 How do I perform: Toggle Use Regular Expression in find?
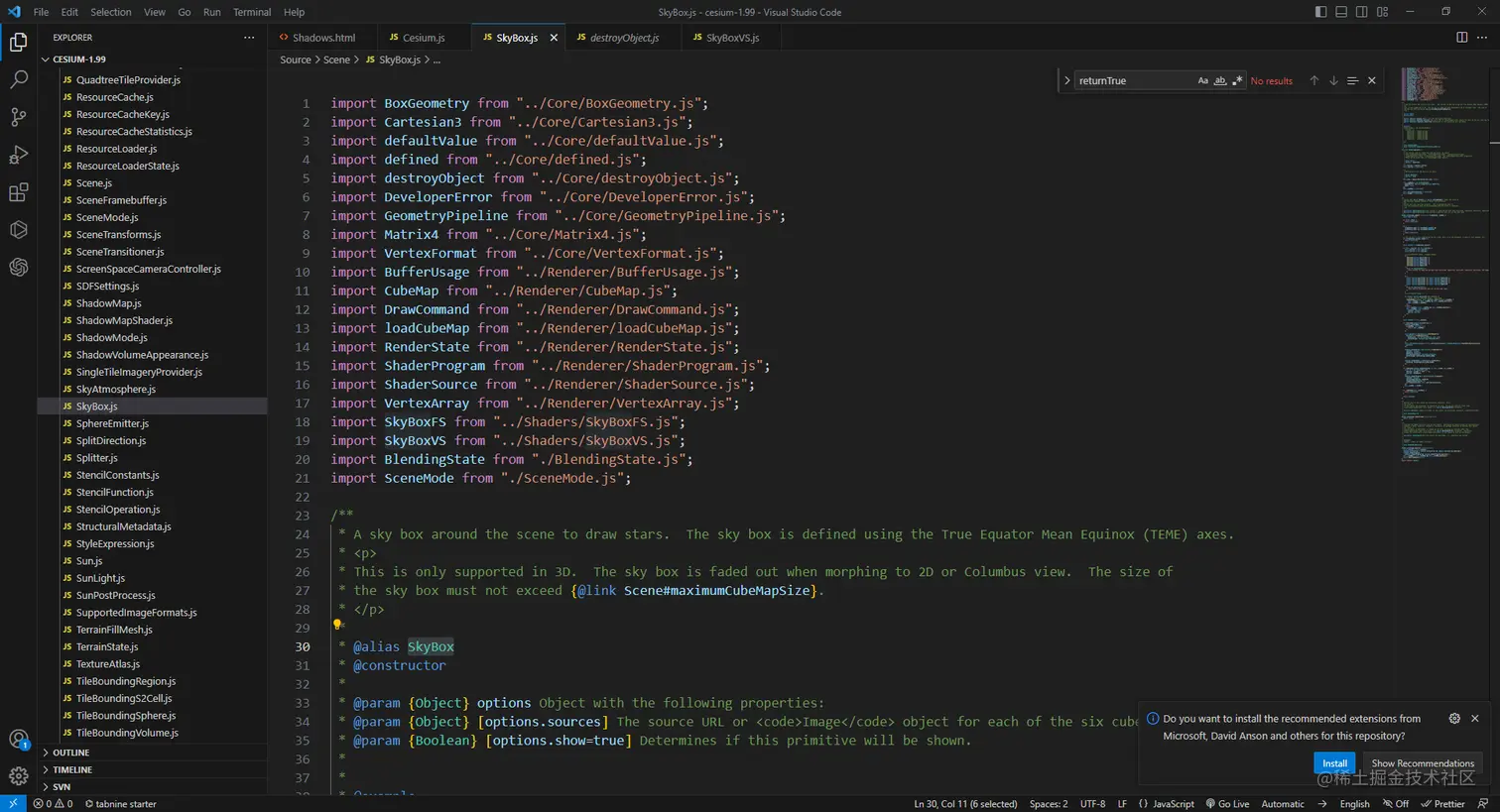1237,81
